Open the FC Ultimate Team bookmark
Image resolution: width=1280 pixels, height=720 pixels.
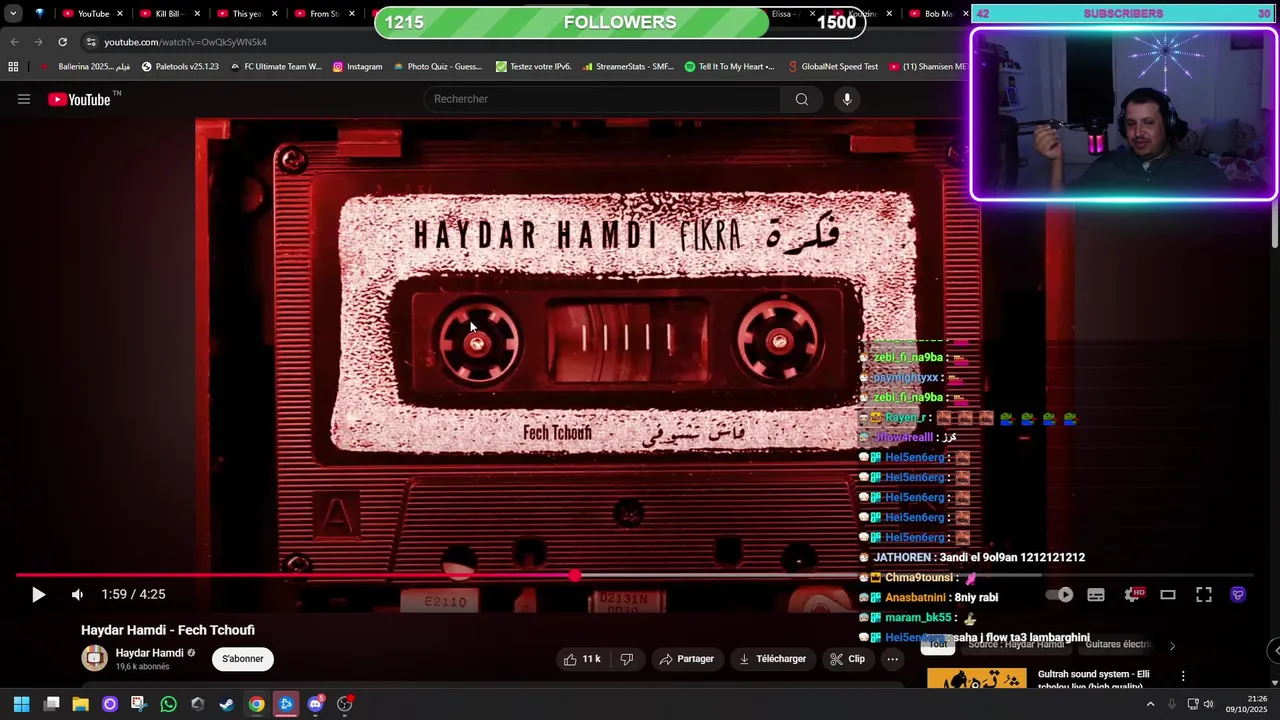click(x=276, y=67)
